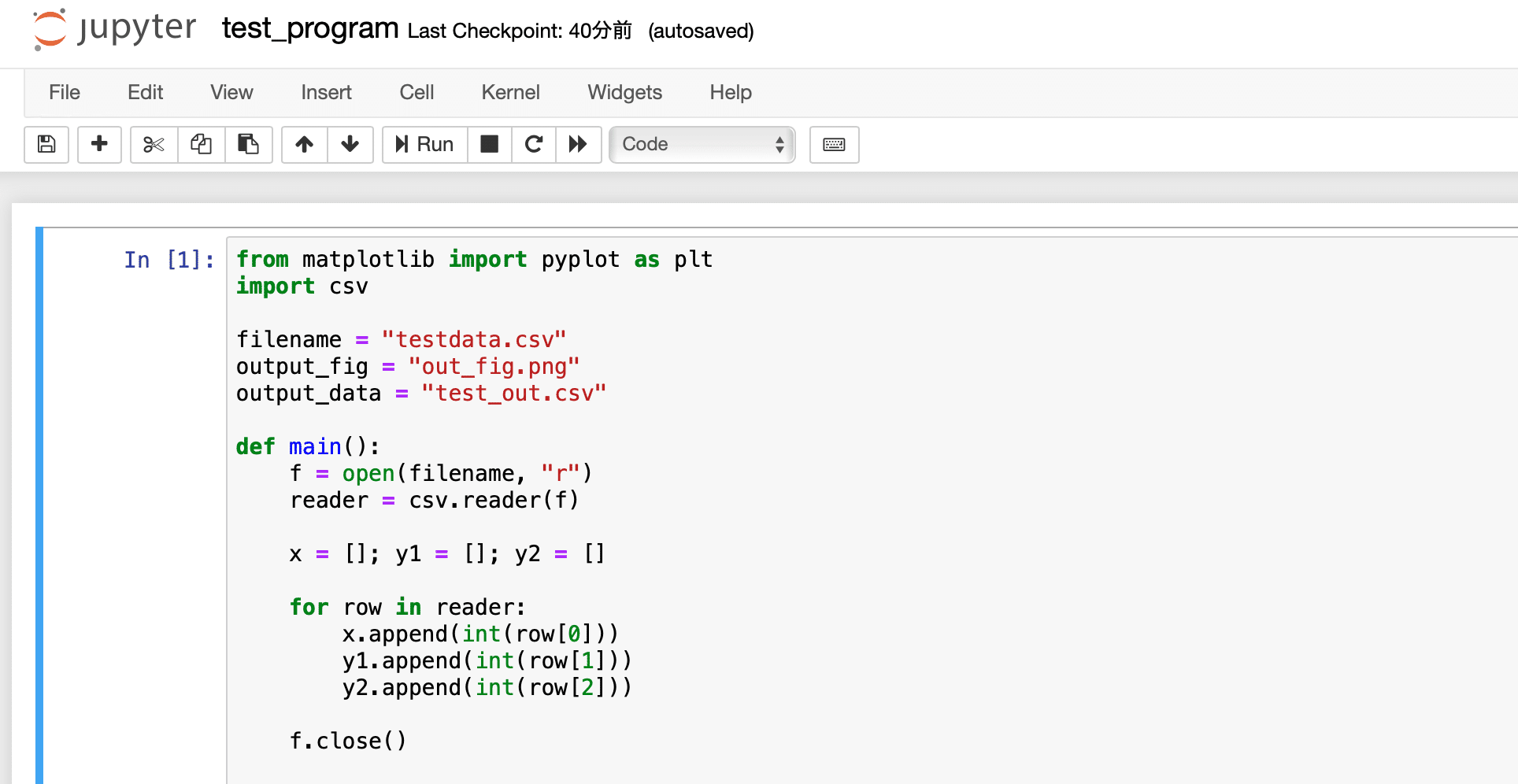Open the File menu

click(64, 92)
